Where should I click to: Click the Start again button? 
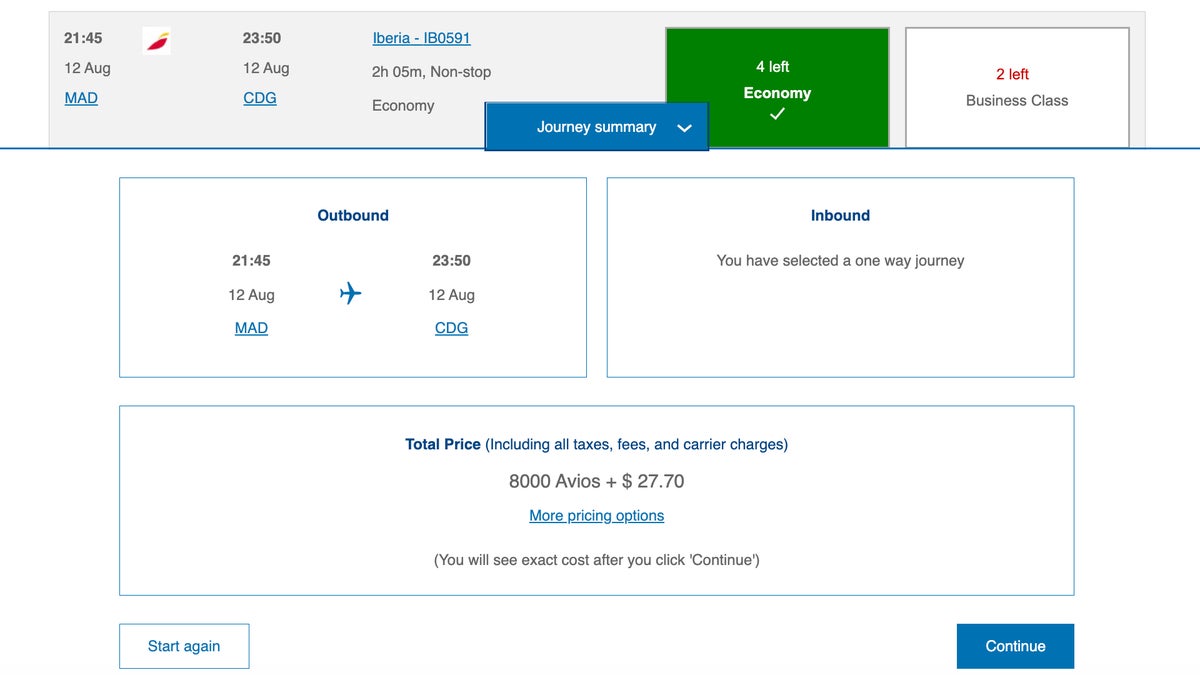(184, 646)
